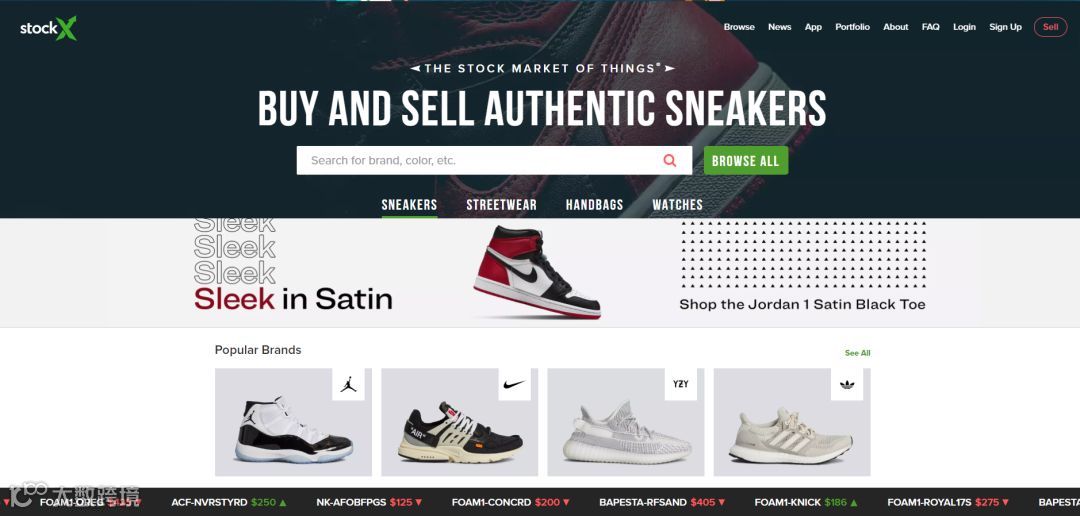Click the StockX logo
Image resolution: width=1080 pixels, height=516 pixels.
[x=48, y=28]
